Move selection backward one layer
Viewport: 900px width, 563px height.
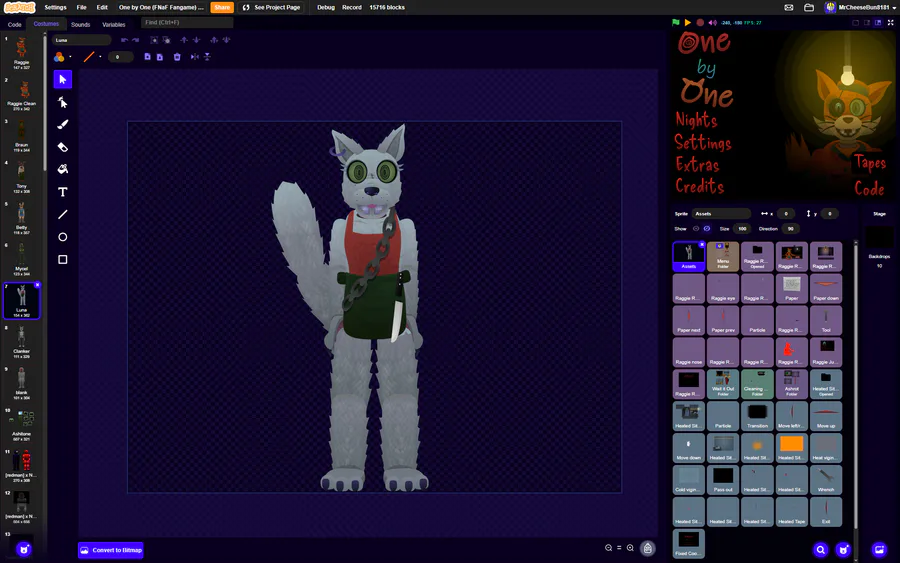[196, 40]
